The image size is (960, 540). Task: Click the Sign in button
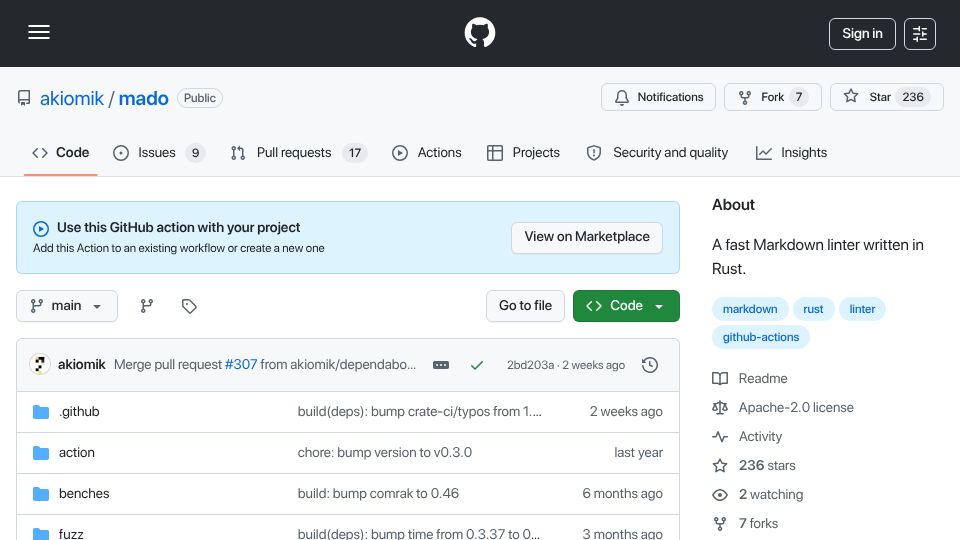point(862,34)
